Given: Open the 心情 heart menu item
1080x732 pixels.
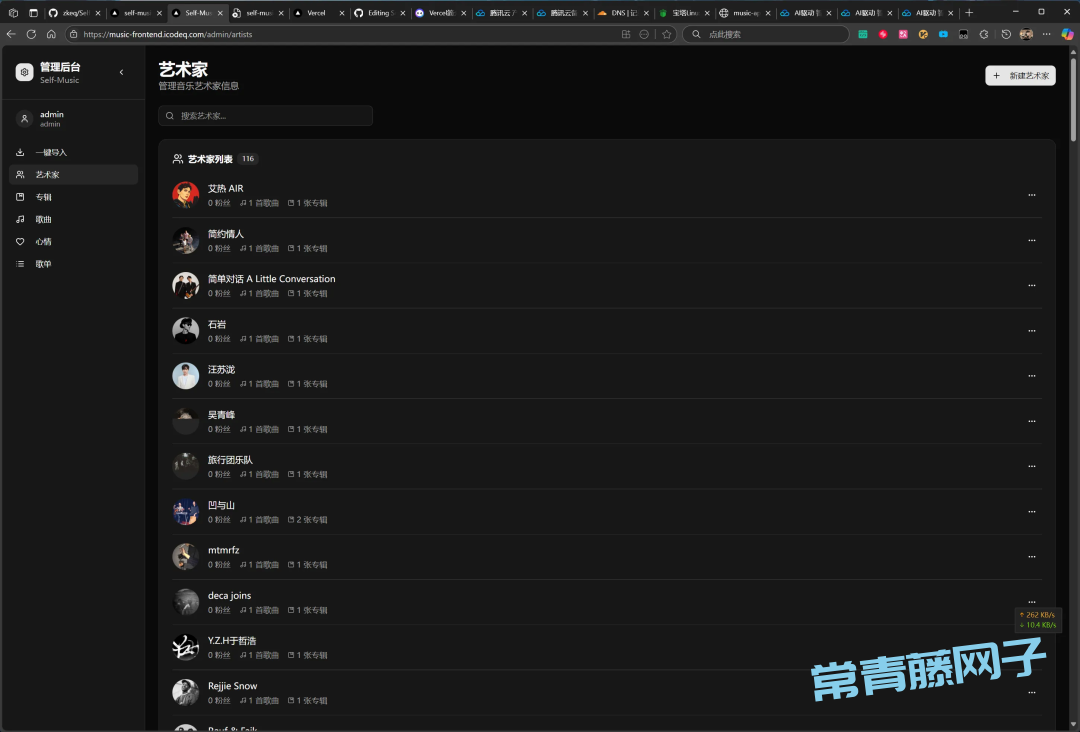Looking at the screenshot, I should click(x=43, y=241).
